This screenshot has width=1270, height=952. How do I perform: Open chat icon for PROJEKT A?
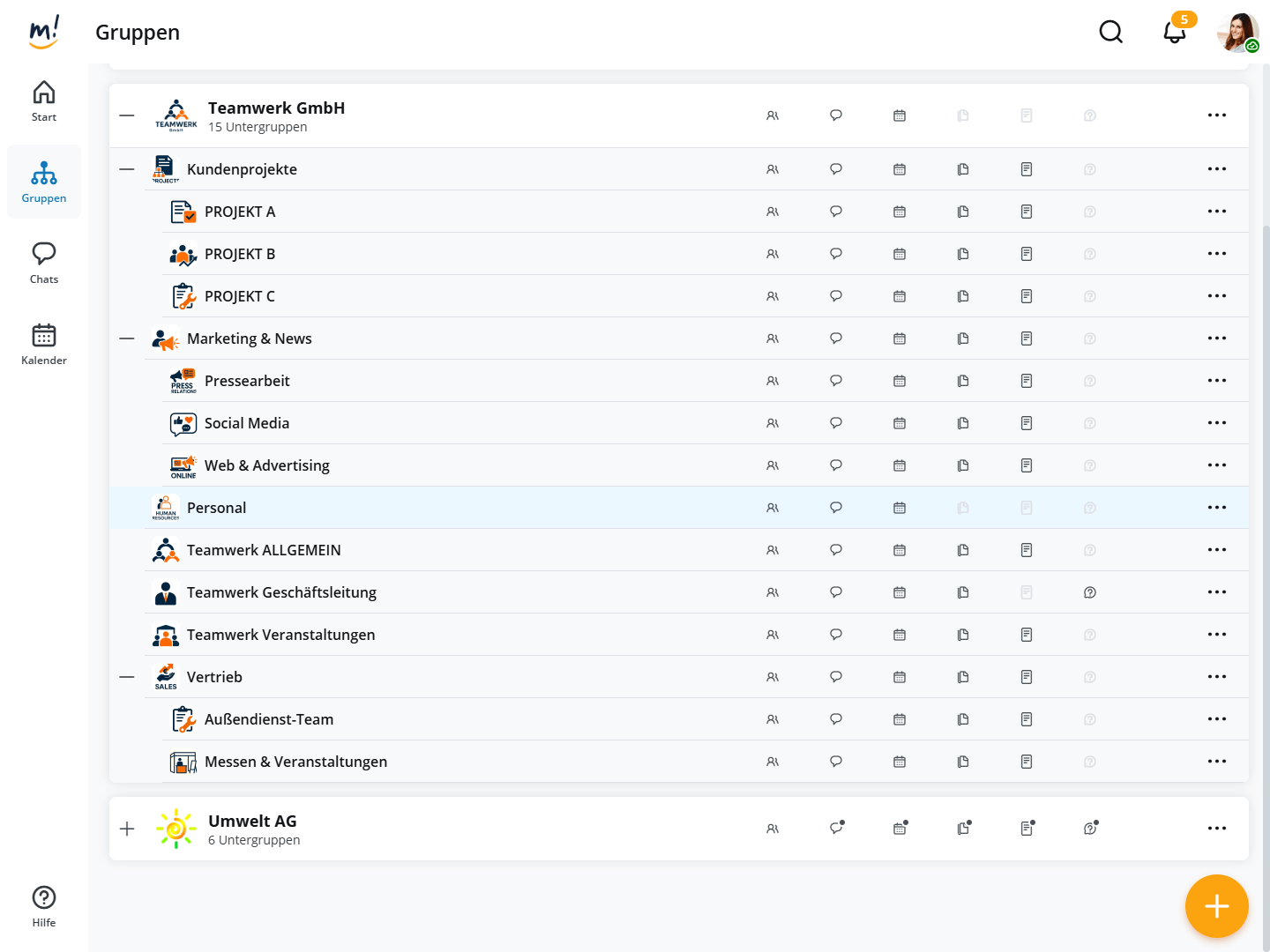(x=836, y=212)
